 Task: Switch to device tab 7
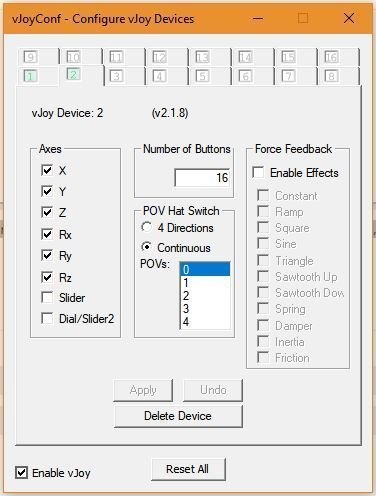tap(296, 77)
